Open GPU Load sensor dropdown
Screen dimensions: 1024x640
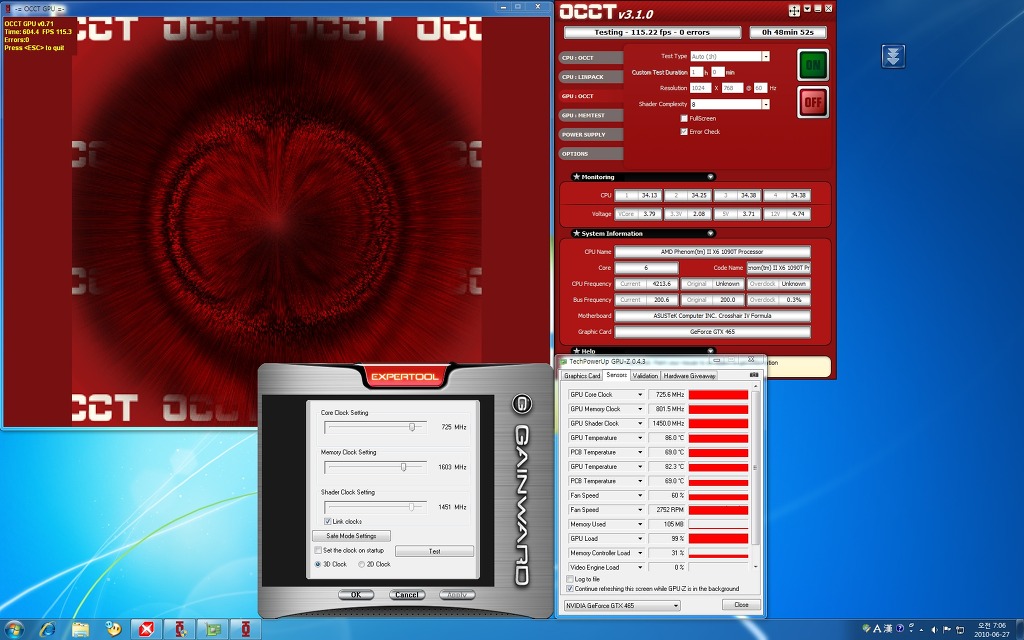pos(640,539)
